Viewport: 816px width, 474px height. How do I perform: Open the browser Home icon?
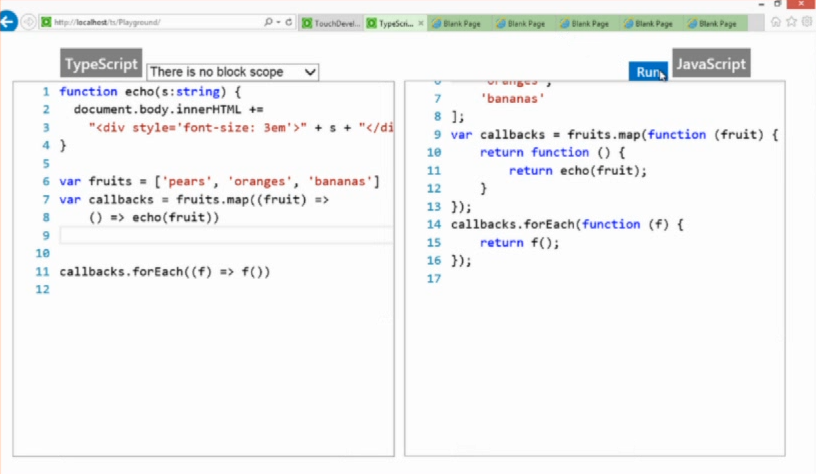[x=775, y=21]
